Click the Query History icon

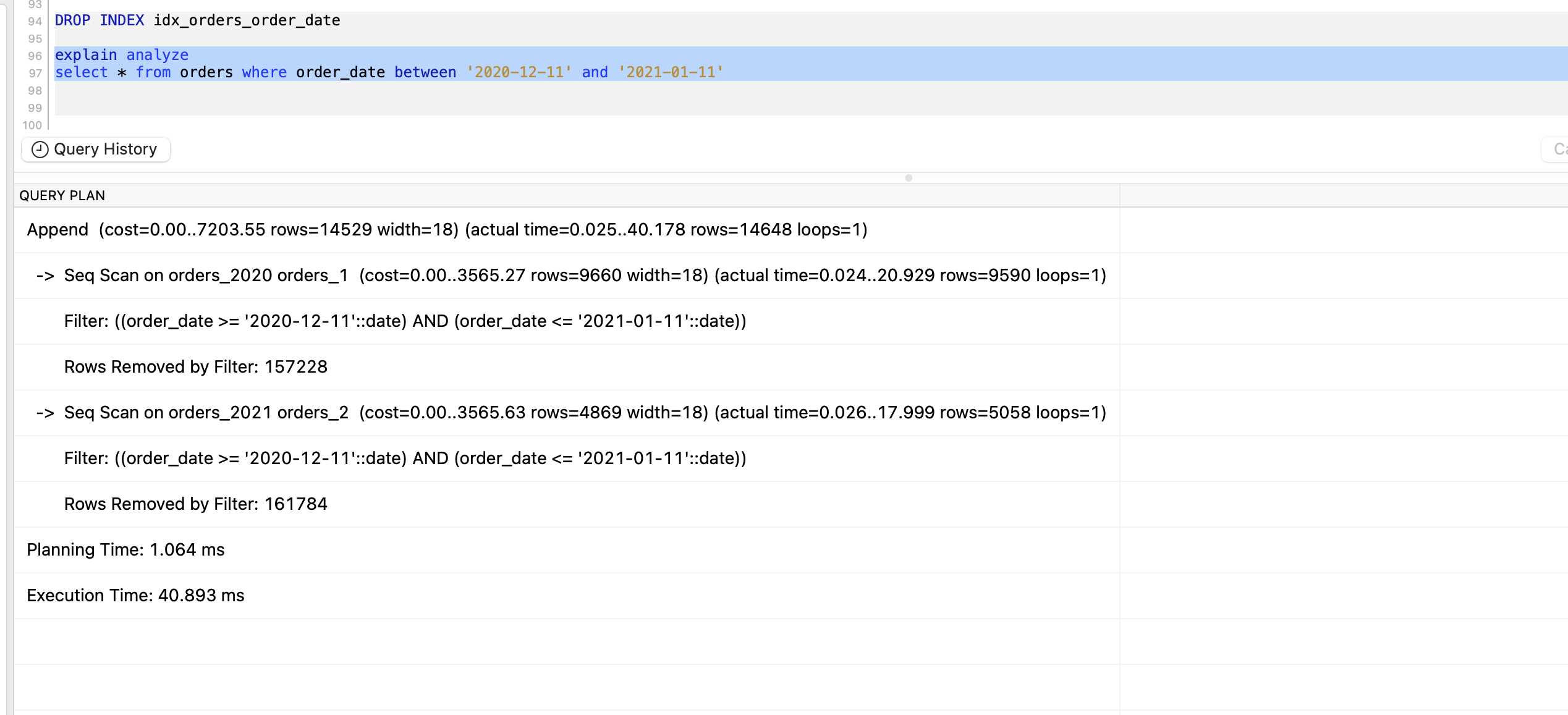38,149
